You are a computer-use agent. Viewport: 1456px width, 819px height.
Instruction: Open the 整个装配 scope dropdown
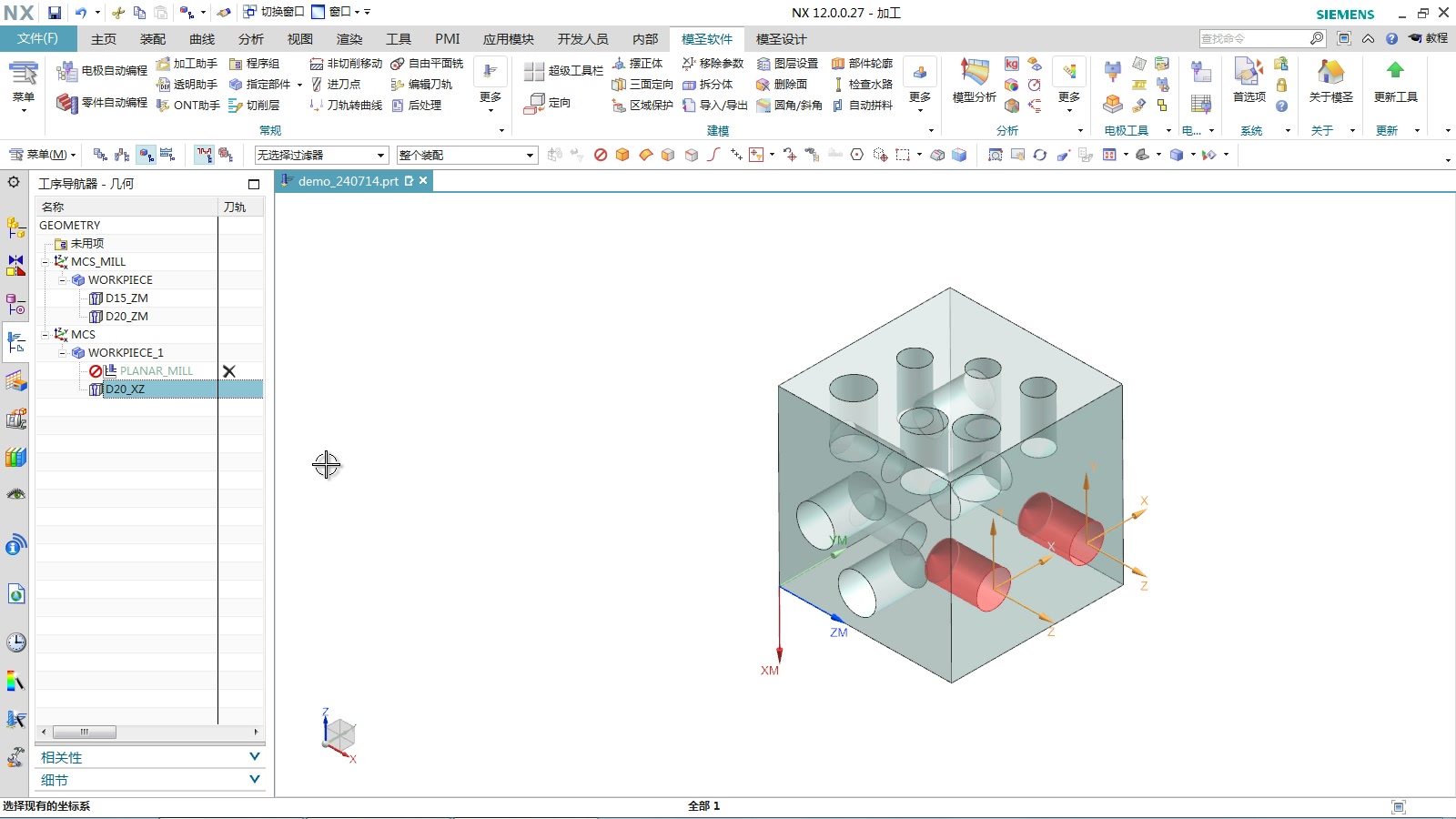coord(467,155)
